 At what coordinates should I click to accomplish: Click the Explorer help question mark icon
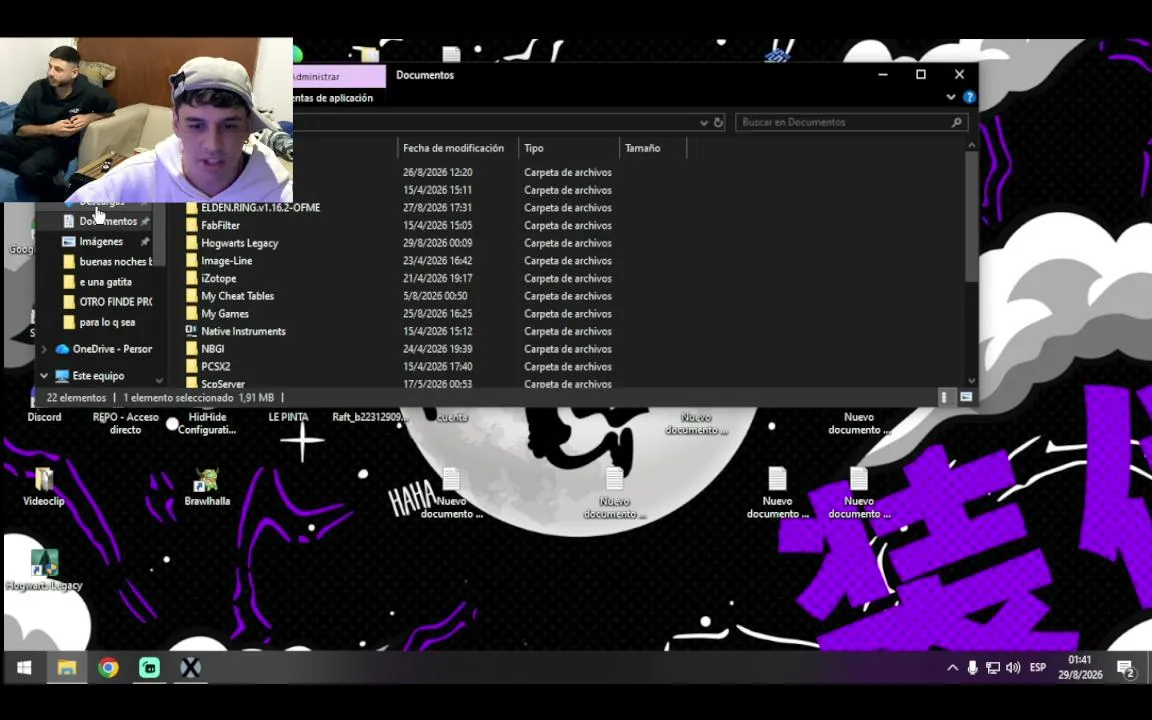point(969,97)
